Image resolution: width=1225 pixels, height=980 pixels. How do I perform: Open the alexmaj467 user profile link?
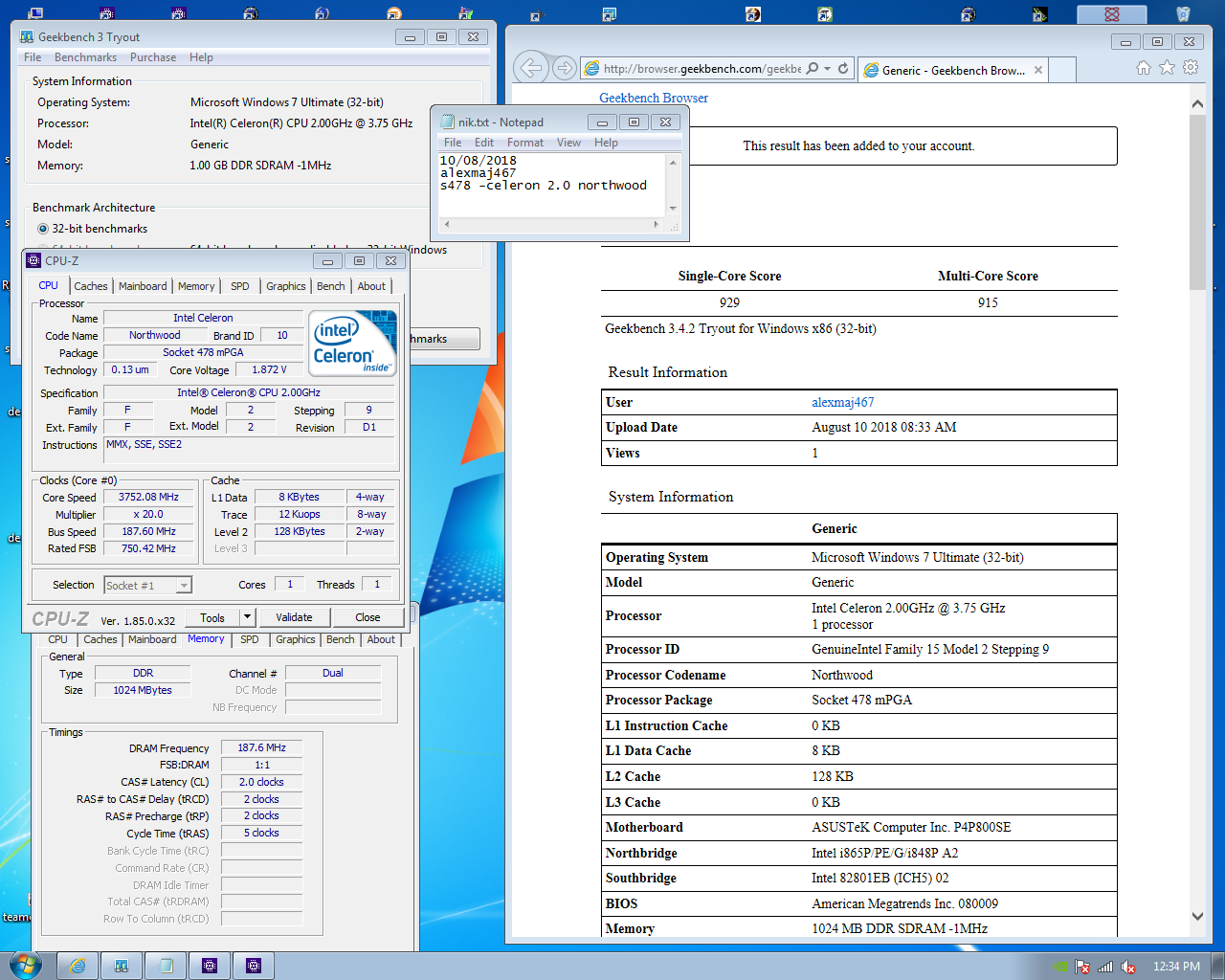843,402
